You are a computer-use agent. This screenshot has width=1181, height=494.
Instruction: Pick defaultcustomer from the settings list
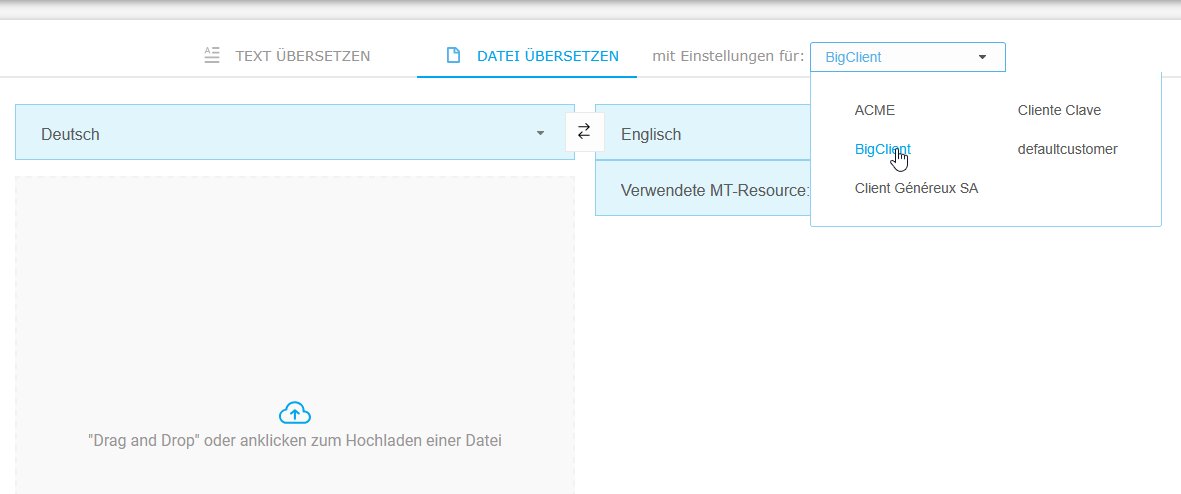tap(1067, 149)
